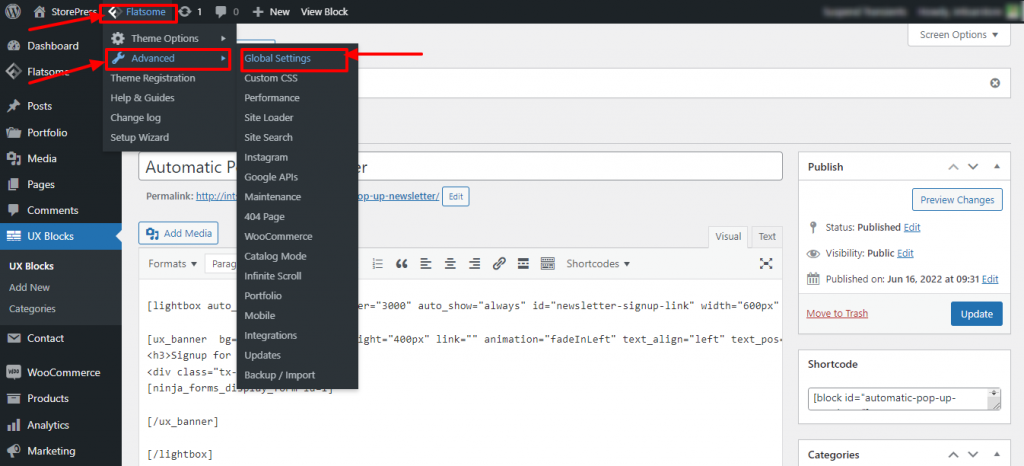This screenshot has height=466, width=1024.
Task: Toggle fullscreen editor icon
Action: (x=766, y=263)
